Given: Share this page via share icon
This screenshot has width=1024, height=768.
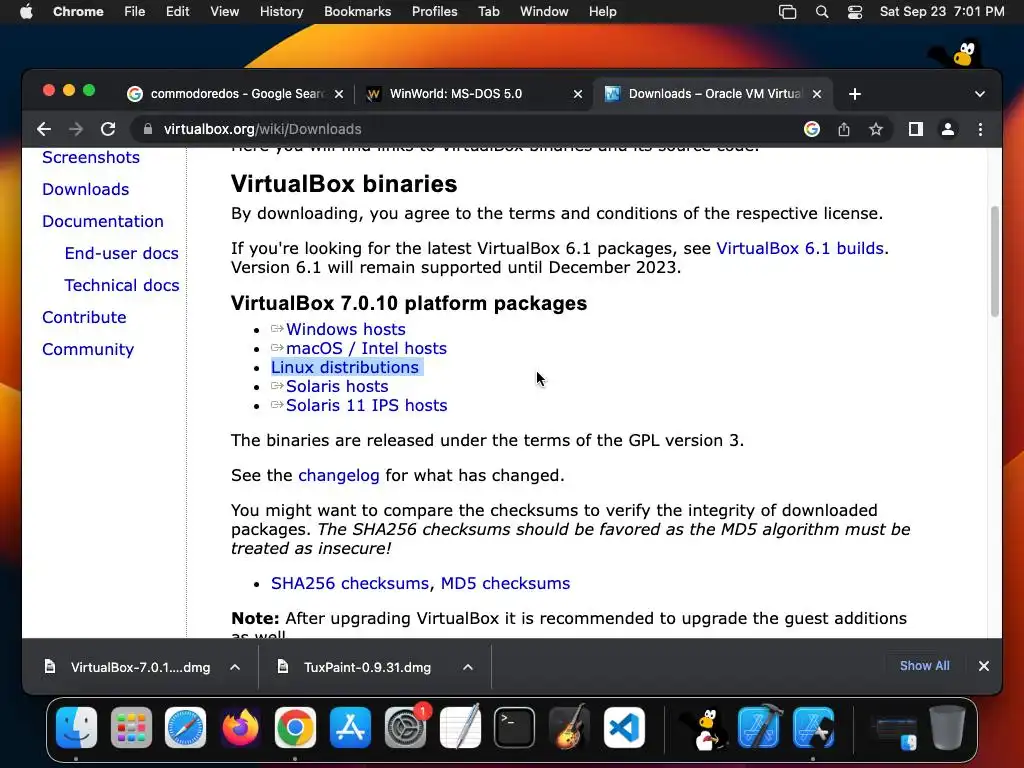Looking at the screenshot, I should [x=844, y=129].
